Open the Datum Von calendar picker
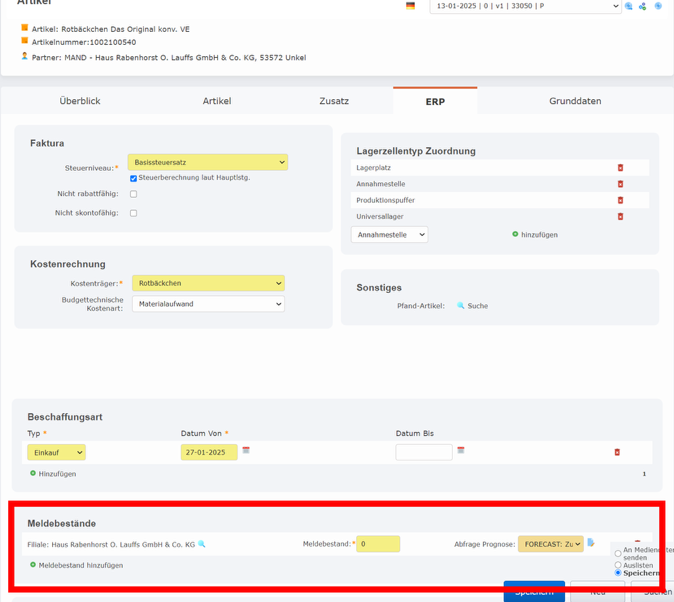The image size is (674, 602). (x=246, y=450)
